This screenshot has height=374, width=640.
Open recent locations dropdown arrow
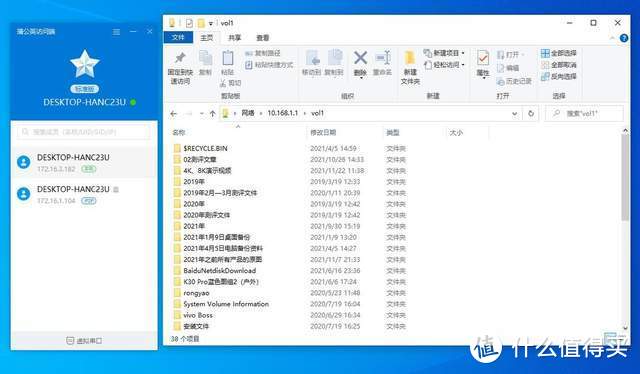201,114
